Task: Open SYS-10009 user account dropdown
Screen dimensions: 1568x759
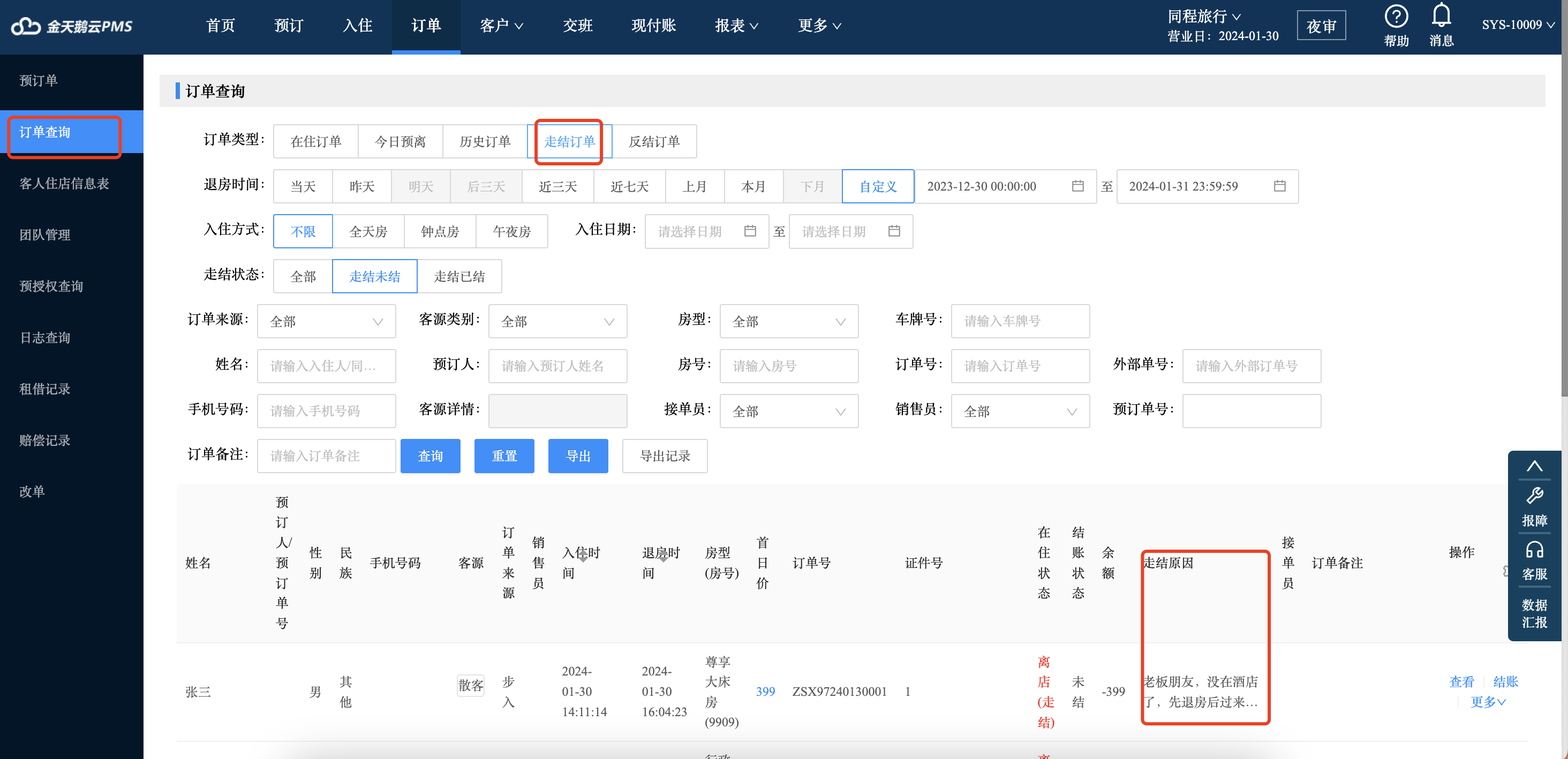Action: (1518, 25)
